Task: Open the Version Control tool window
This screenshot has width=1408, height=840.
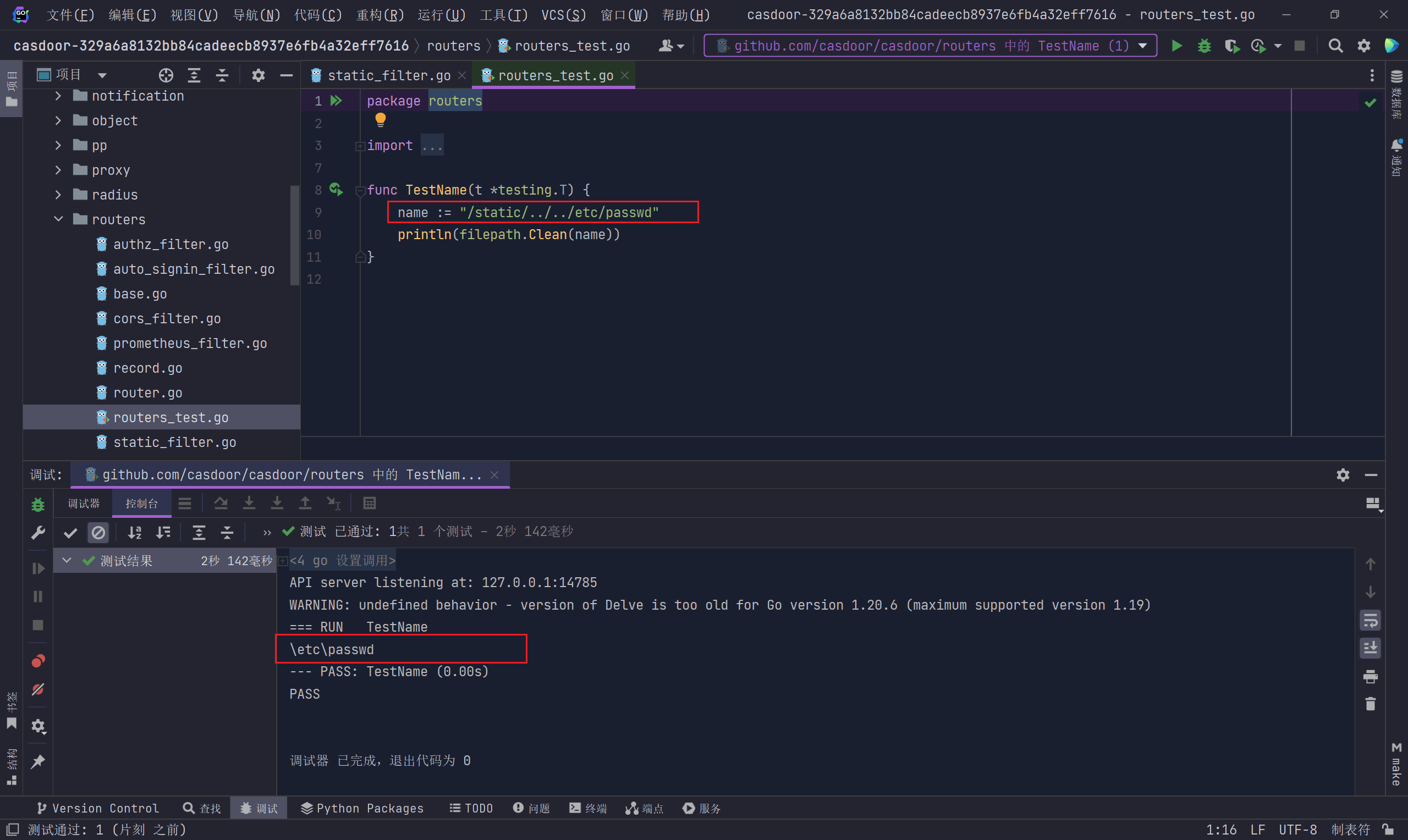Action: (x=97, y=808)
